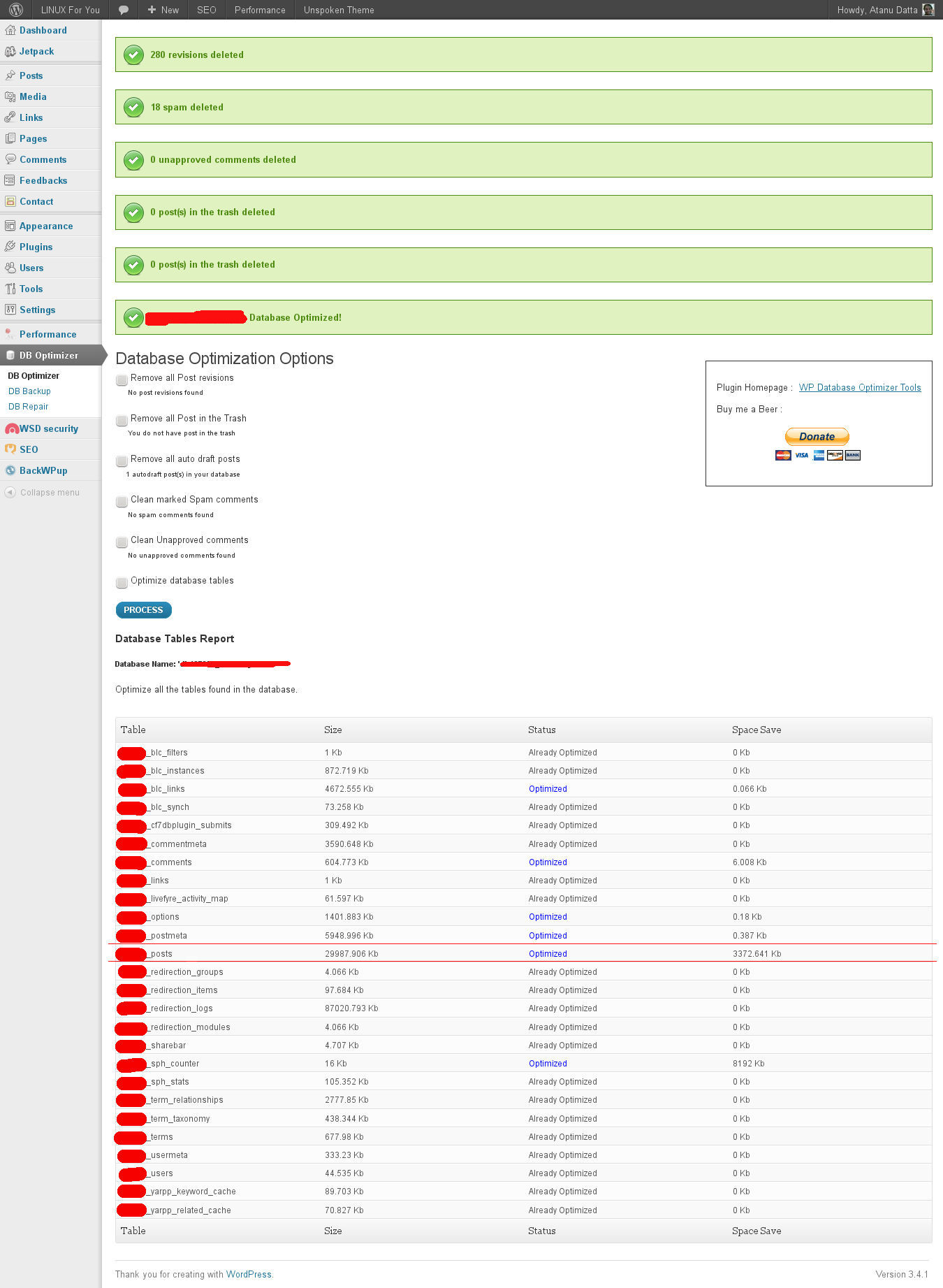Click the Contact icon in sidebar

(x=10, y=201)
